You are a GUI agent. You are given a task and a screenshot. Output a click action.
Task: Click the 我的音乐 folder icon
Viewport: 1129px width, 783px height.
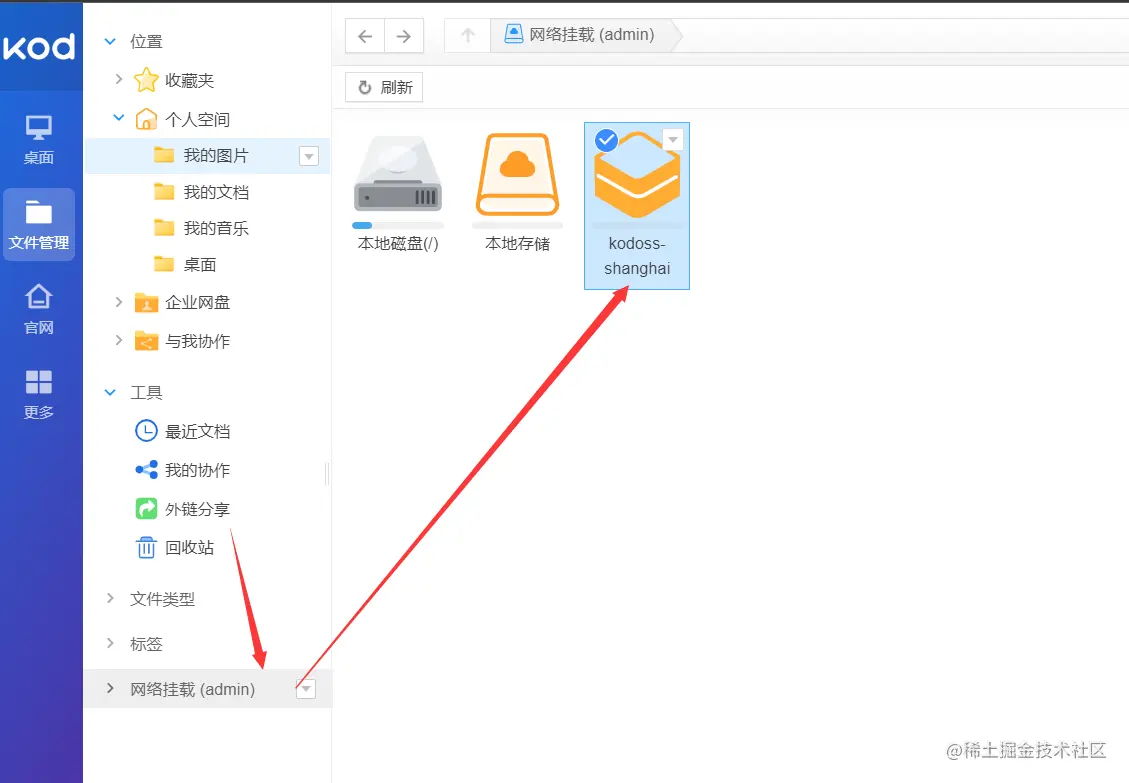click(x=164, y=228)
